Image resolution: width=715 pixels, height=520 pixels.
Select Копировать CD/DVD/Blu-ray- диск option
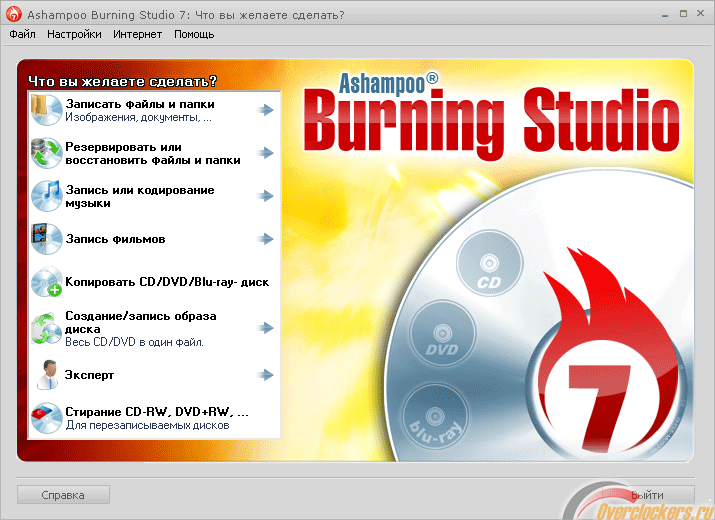tap(167, 282)
